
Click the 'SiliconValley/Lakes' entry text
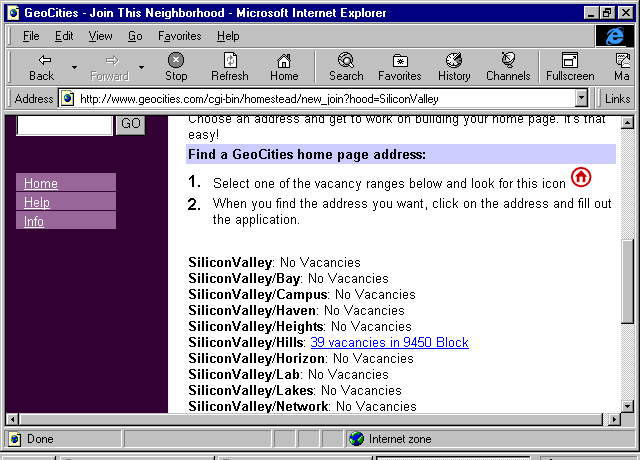coord(295,391)
